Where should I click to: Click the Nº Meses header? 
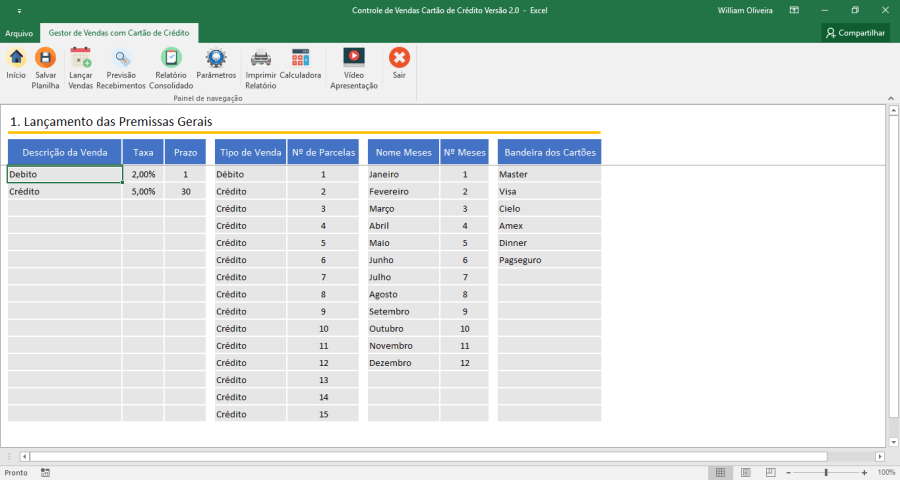pyautogui.click(x=465, y=152)
